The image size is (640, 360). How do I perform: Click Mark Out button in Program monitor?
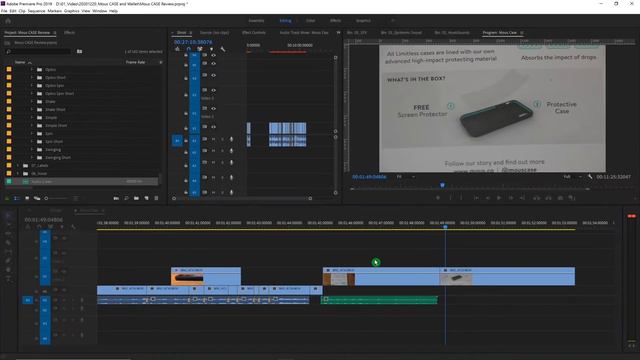(x=462, y=198)
